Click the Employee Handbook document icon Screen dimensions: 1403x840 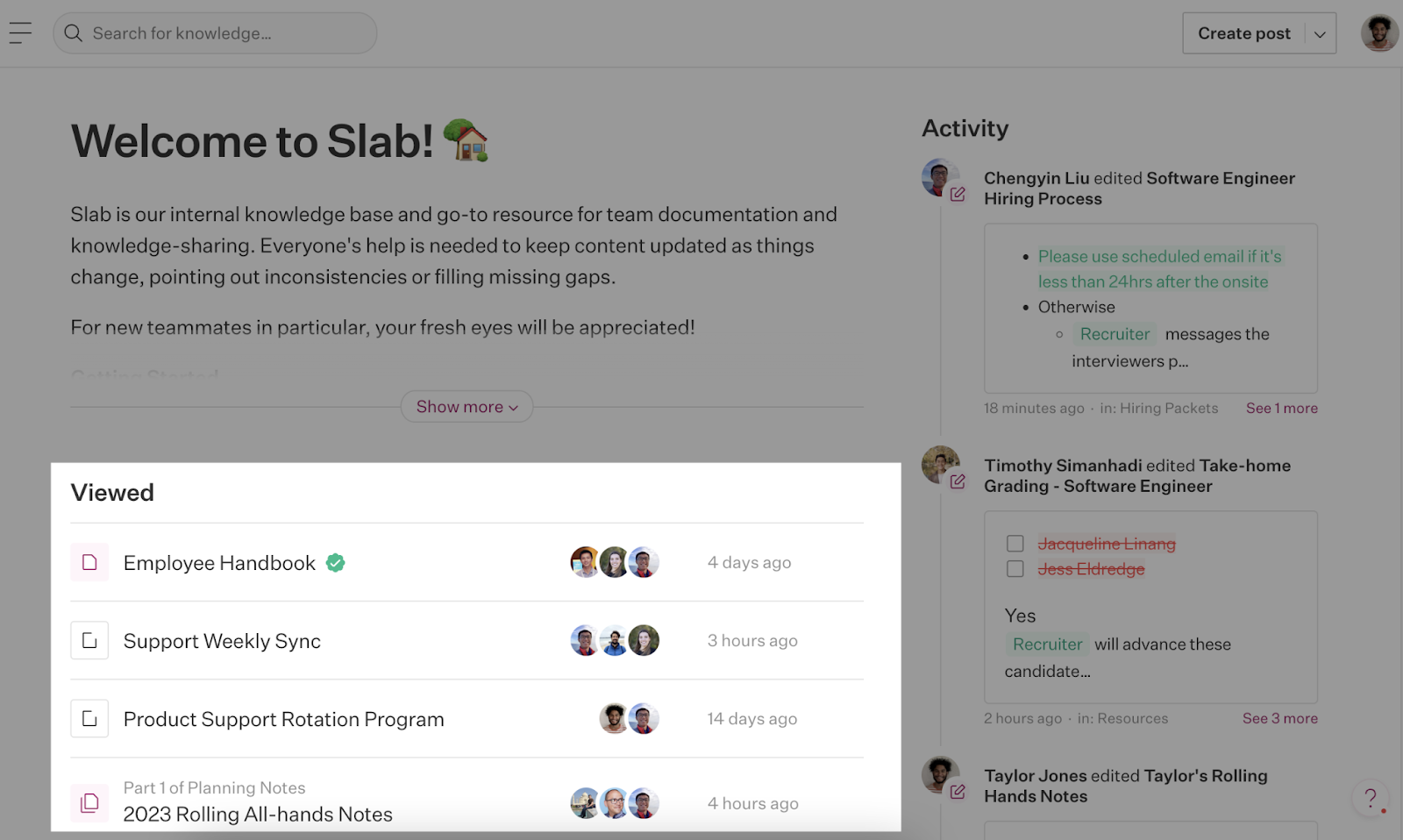pyautogui.click(x=89, y=562)
